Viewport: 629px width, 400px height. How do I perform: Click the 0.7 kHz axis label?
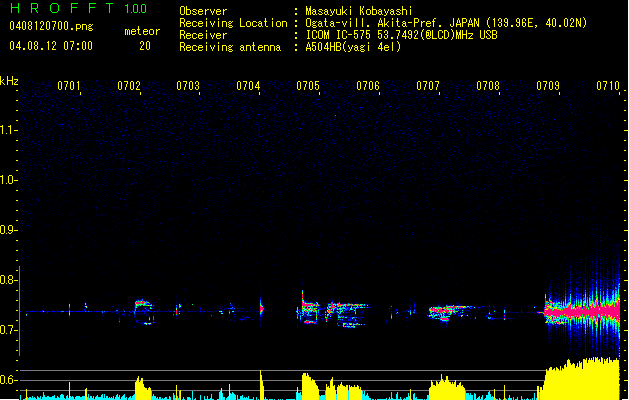(x=8, y=330)
